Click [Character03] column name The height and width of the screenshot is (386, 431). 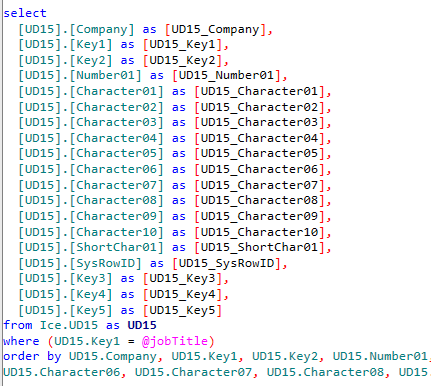[x=116, y=123]
